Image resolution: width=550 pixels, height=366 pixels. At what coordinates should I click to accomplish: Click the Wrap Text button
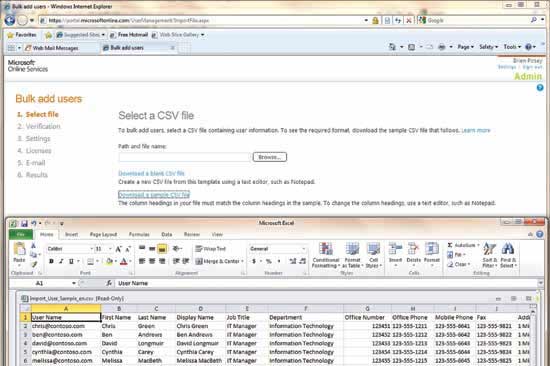(211, 249)
